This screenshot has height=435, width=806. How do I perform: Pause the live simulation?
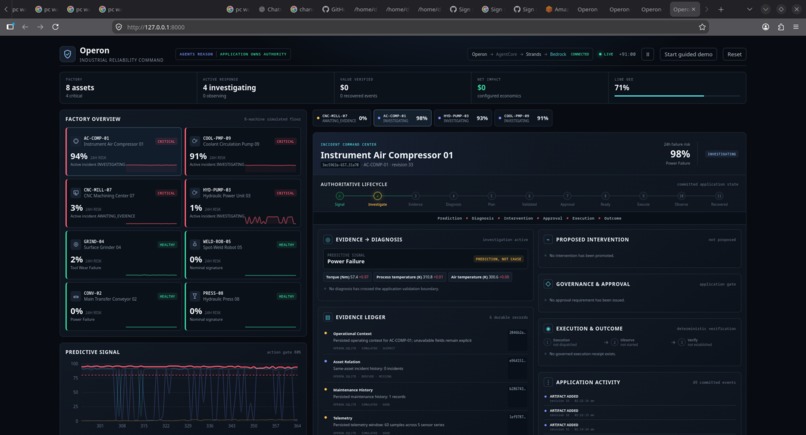pos(648,54)
